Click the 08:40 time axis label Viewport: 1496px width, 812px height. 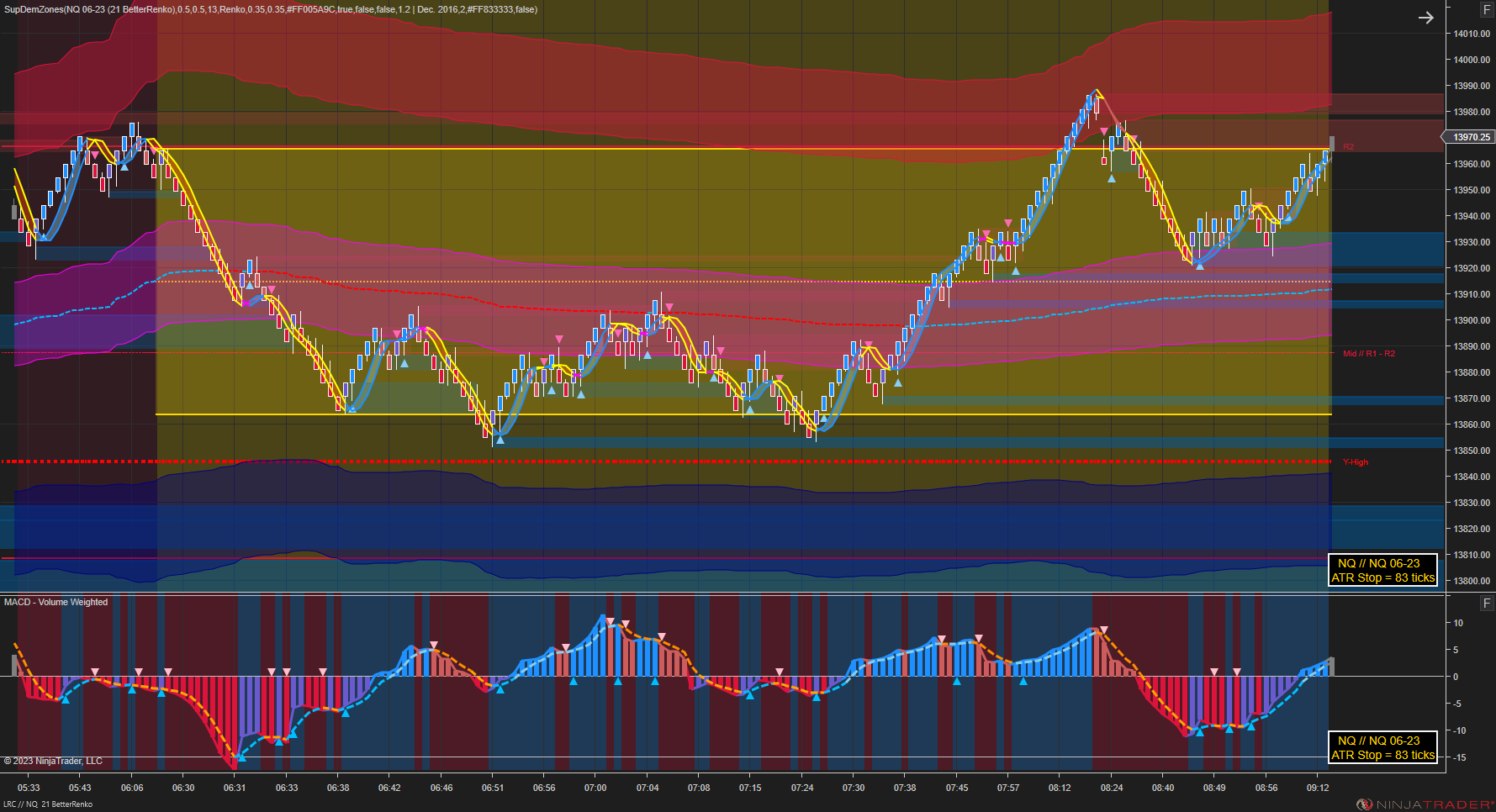1163,788
